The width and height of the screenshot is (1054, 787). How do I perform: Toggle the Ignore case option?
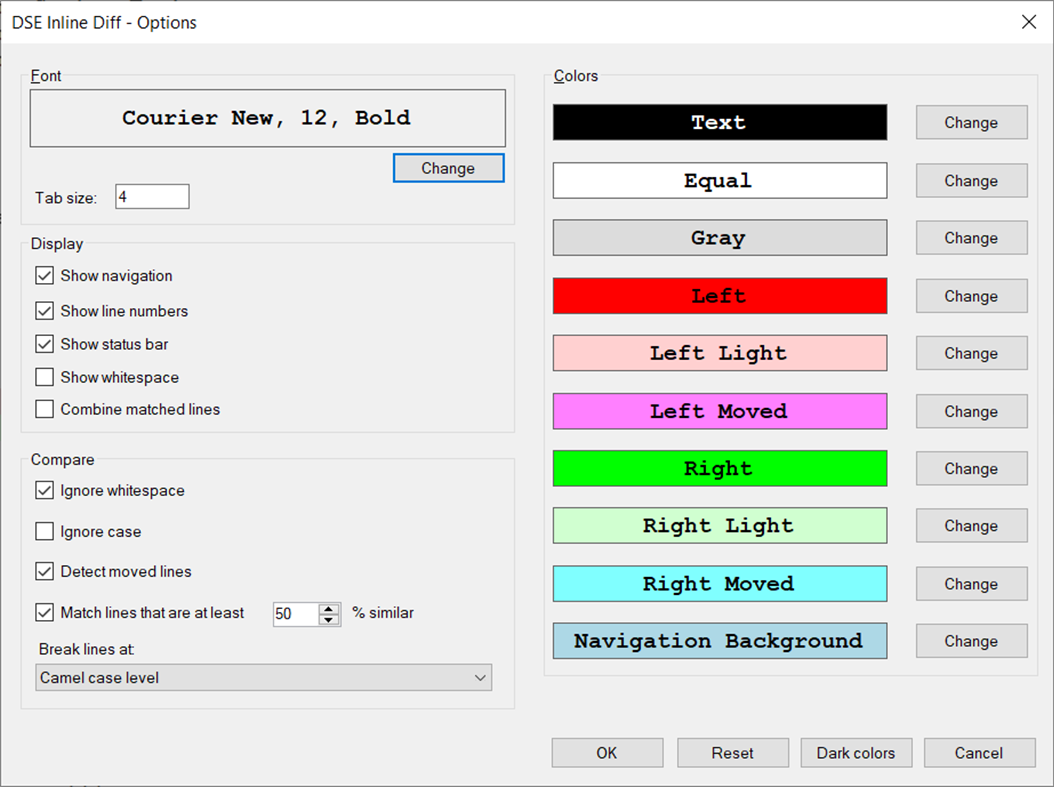point(44,531)
